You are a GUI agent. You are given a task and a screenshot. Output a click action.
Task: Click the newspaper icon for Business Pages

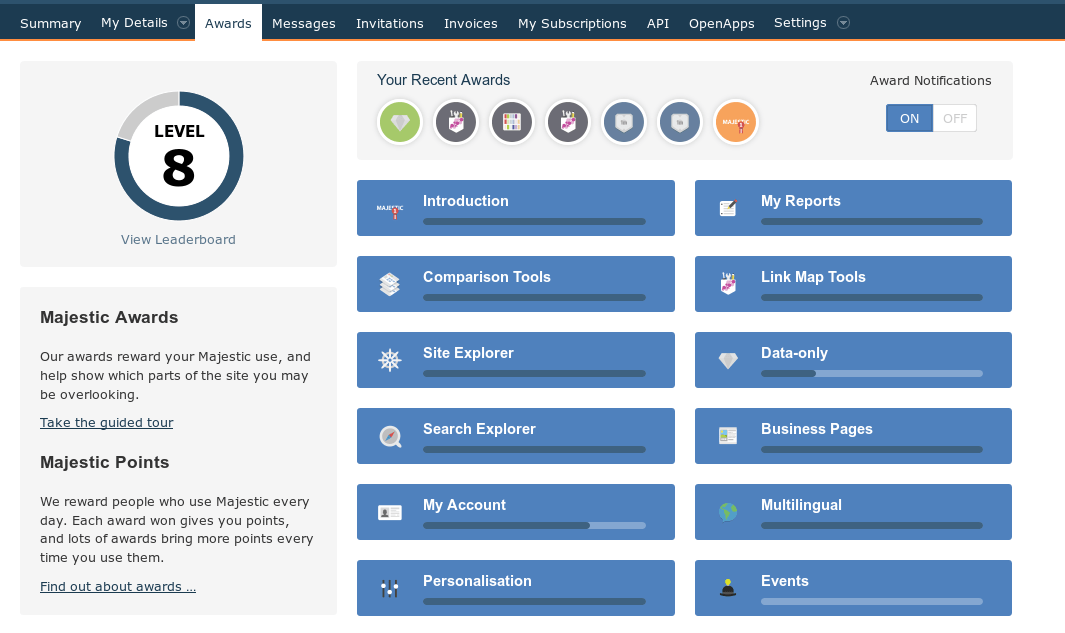[728, 435]
